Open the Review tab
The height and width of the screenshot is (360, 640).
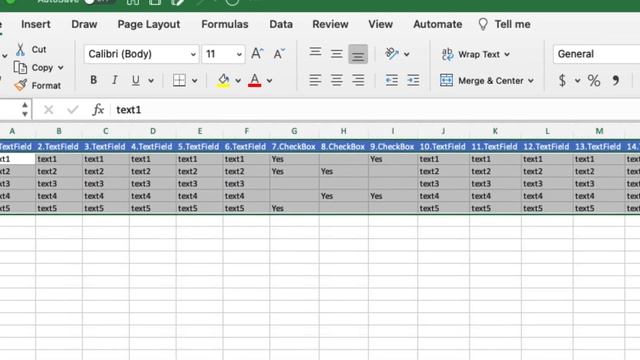pos(330,24)
